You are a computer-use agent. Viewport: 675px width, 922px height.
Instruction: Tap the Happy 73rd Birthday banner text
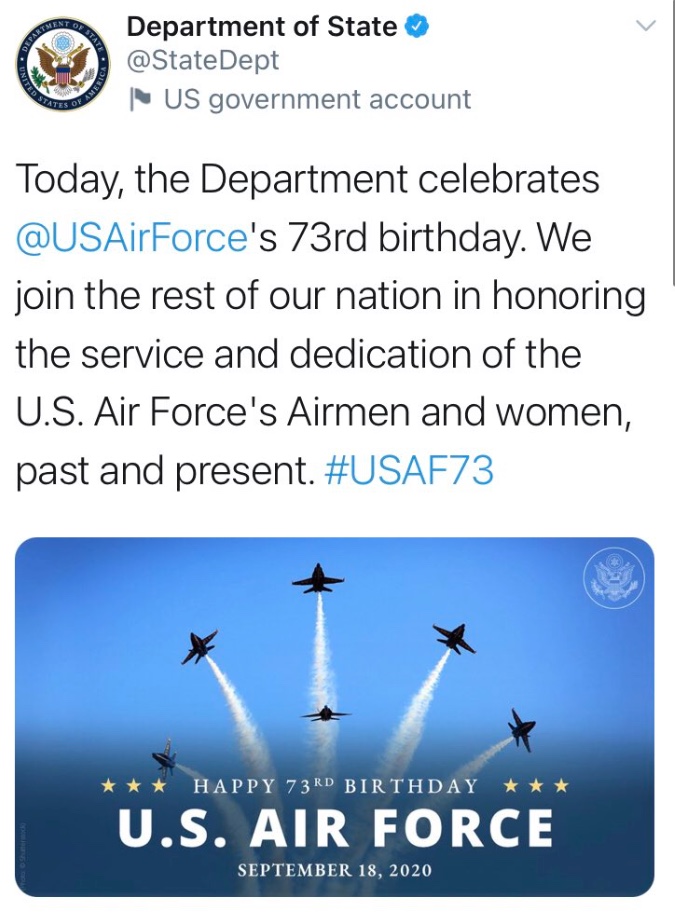tap(335, 785)
